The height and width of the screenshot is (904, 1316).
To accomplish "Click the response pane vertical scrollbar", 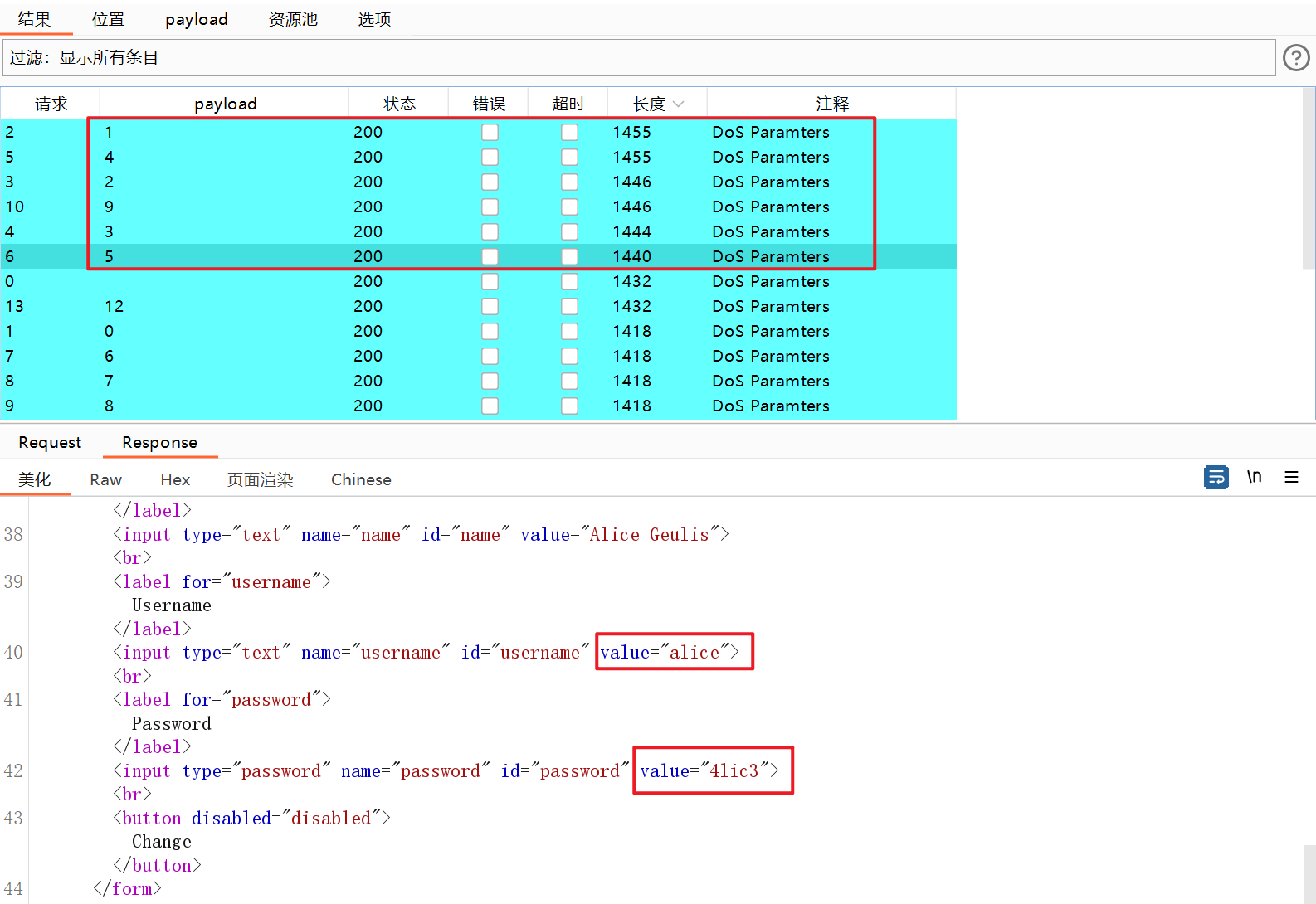I will tap(1309, 873).
